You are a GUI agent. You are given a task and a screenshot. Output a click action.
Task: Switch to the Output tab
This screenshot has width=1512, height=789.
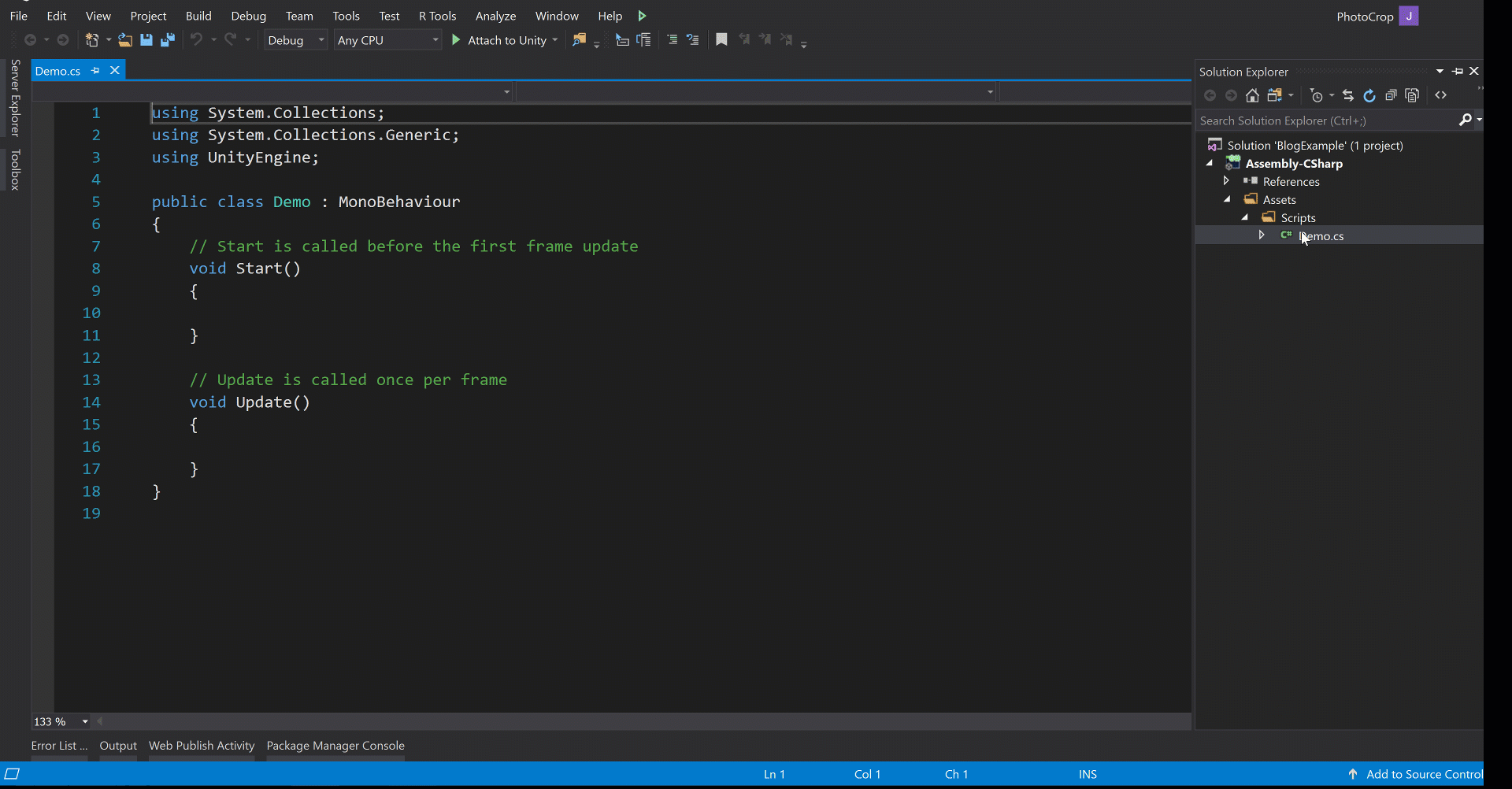click(x=118, y=745)
